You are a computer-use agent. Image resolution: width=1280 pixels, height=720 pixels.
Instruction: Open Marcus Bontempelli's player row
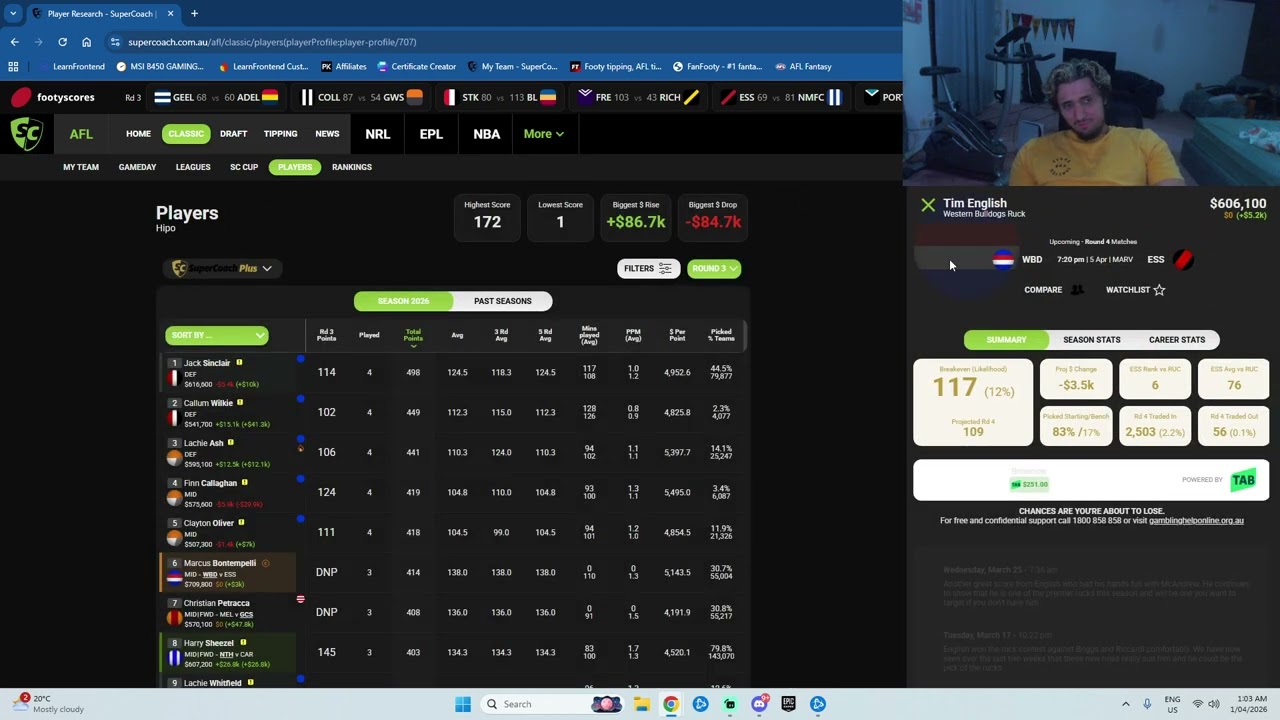tap(451, 573)
